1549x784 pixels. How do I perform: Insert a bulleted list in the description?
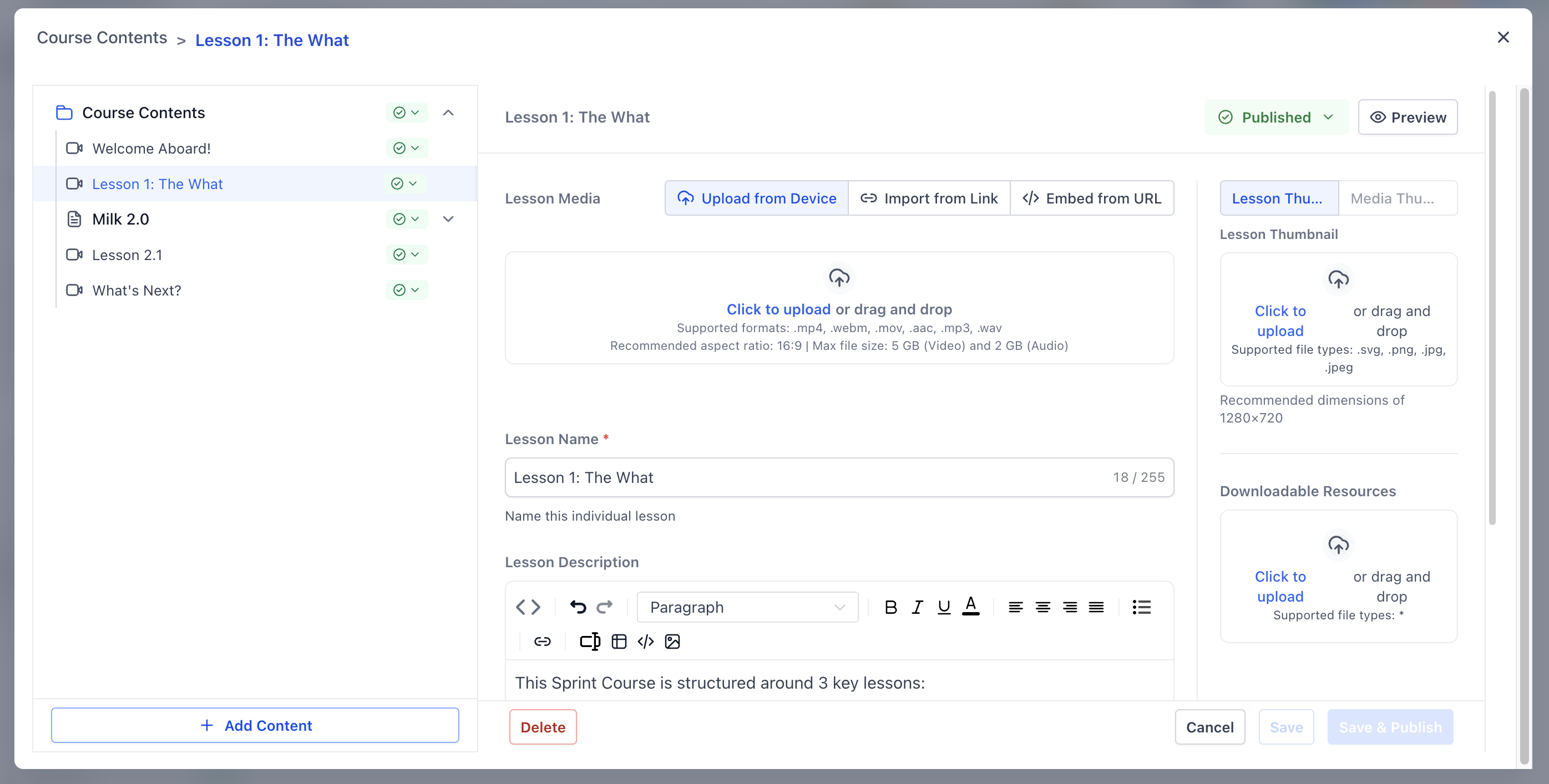tap(1141, 607)
